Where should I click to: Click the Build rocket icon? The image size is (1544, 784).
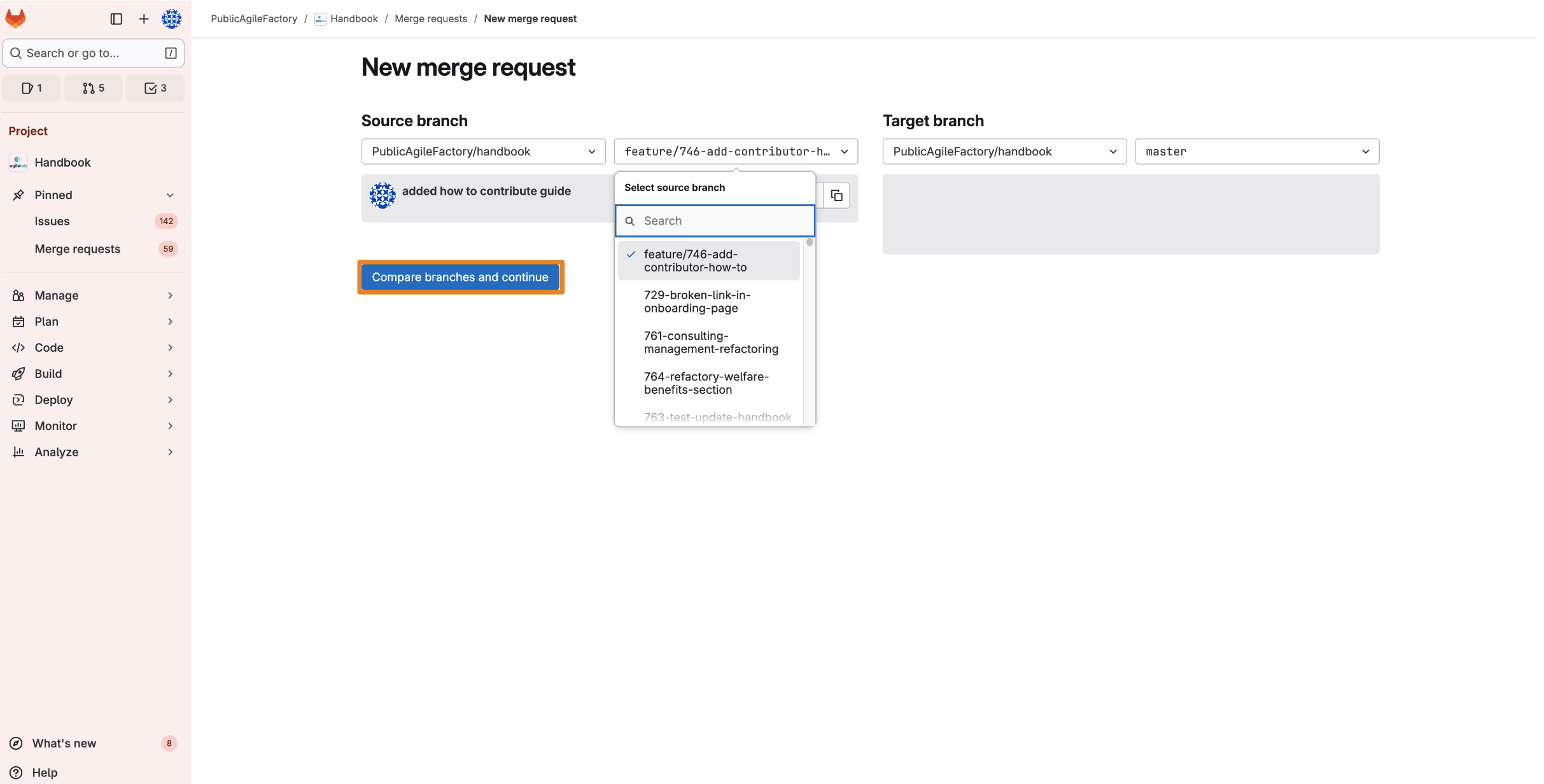coord(18,374)
